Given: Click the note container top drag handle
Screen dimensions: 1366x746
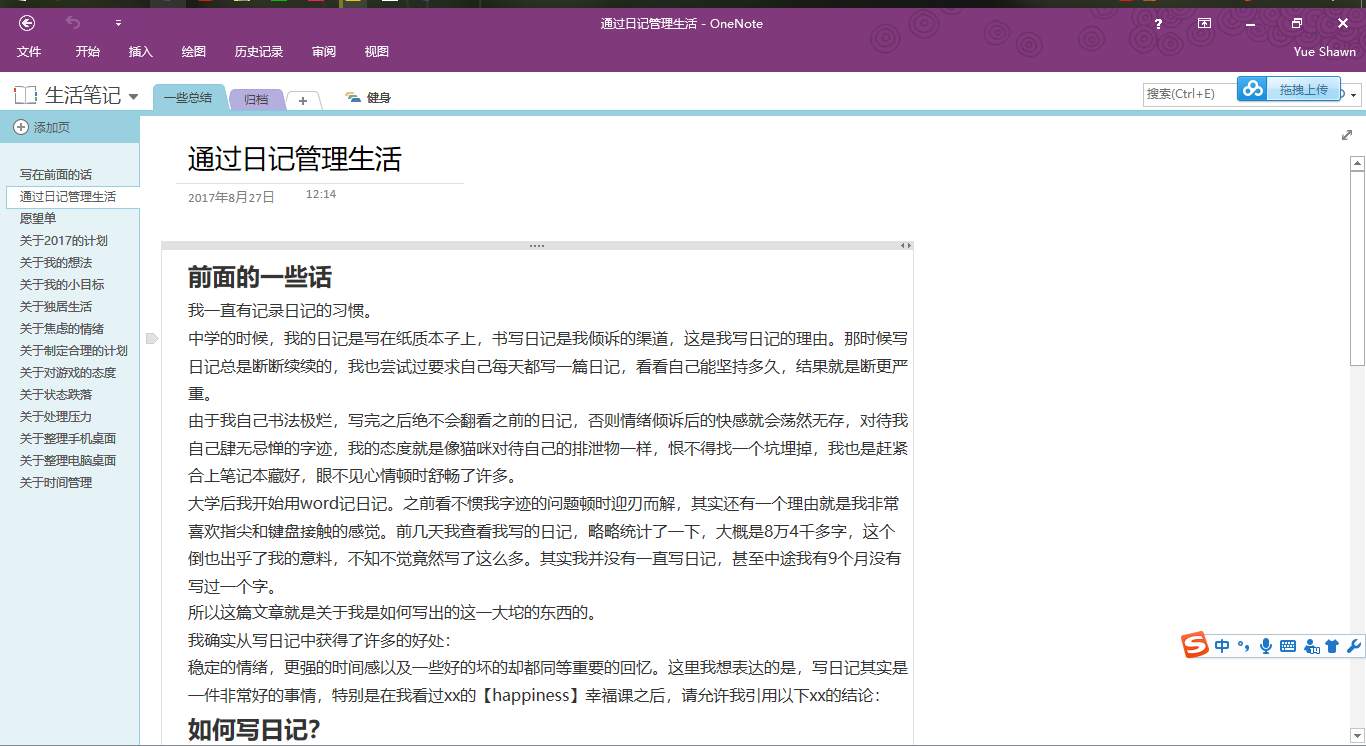Looking at the screenshot, I should click(537, 245).
